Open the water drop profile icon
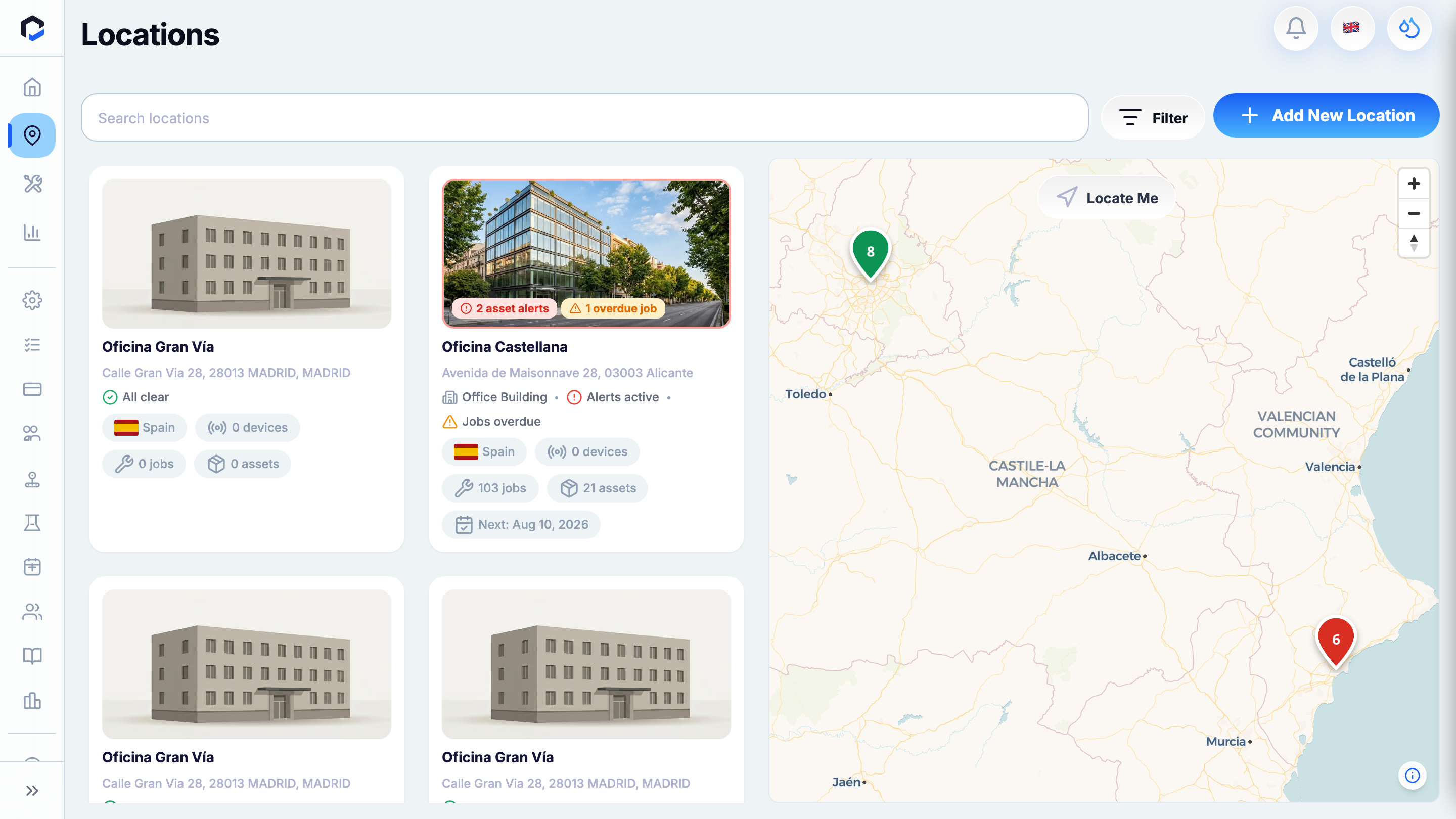 pos(1409,28)
